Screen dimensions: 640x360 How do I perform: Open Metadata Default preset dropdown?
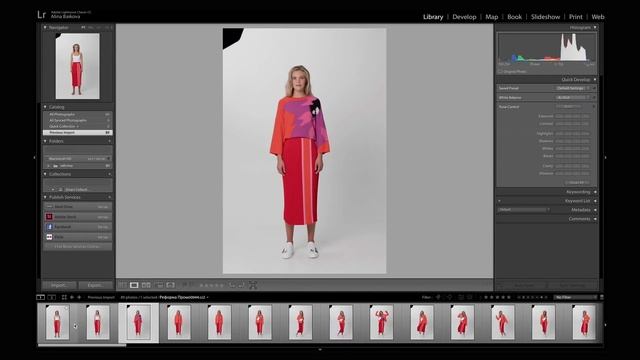[x=524, y=209]
